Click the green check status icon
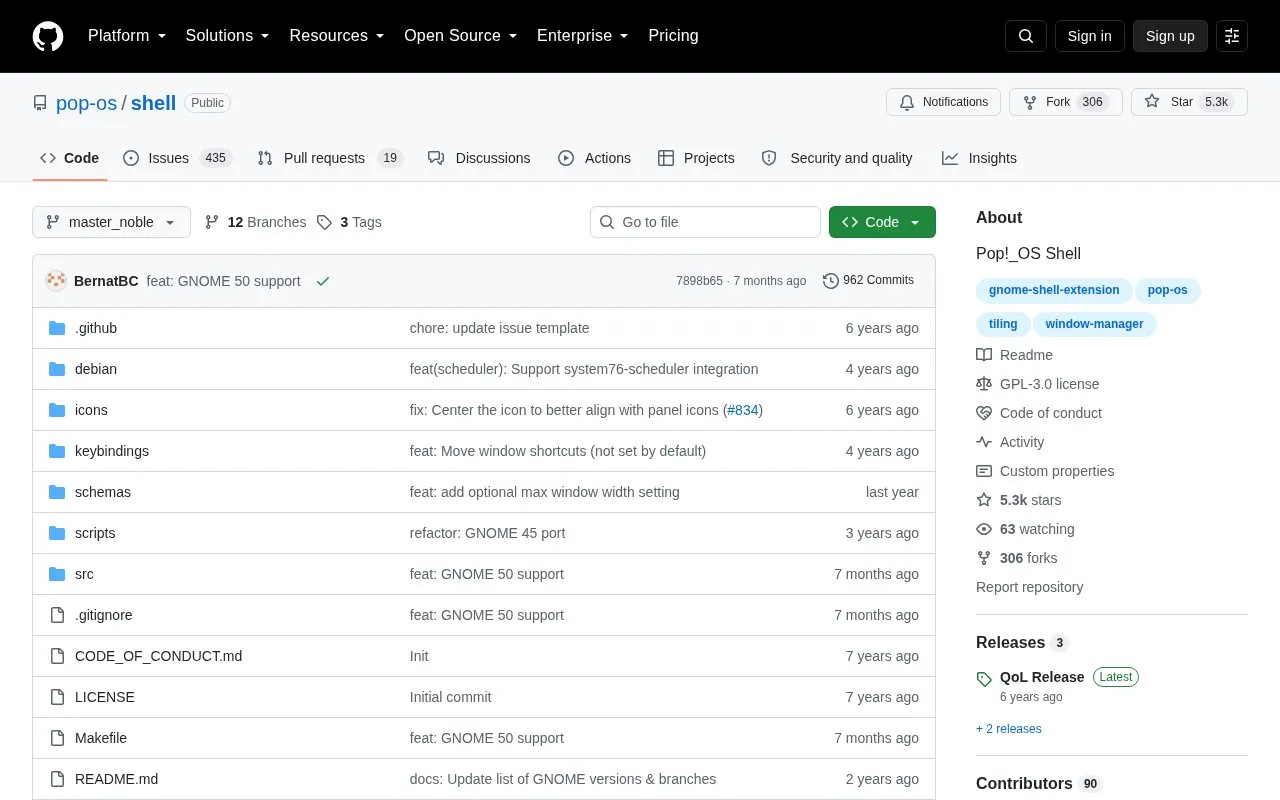This screenshot has width=1280, height=800. click(323, 281)
